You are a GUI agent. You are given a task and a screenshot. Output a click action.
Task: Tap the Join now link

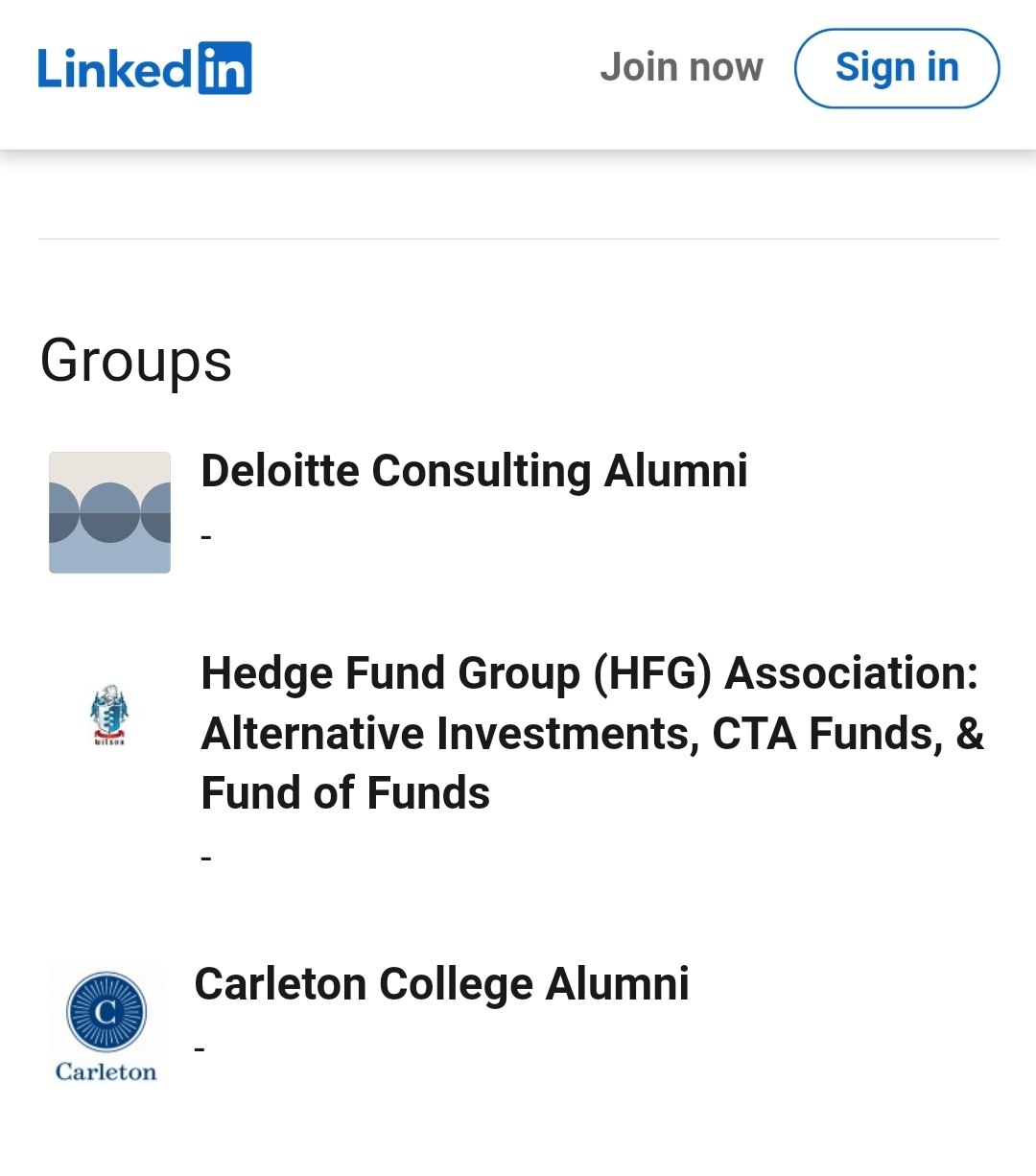coord(681,67)
